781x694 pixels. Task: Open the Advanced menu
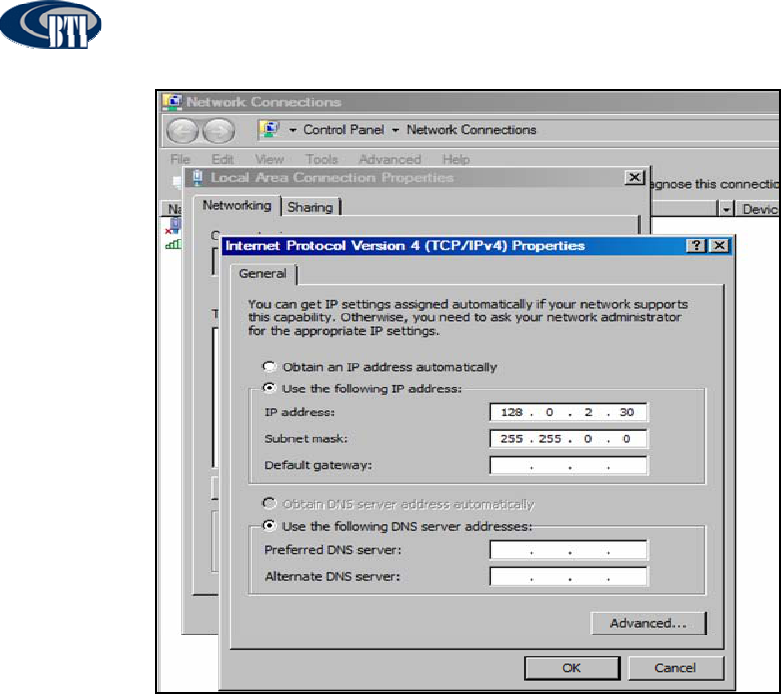click(x=390, y=159)
